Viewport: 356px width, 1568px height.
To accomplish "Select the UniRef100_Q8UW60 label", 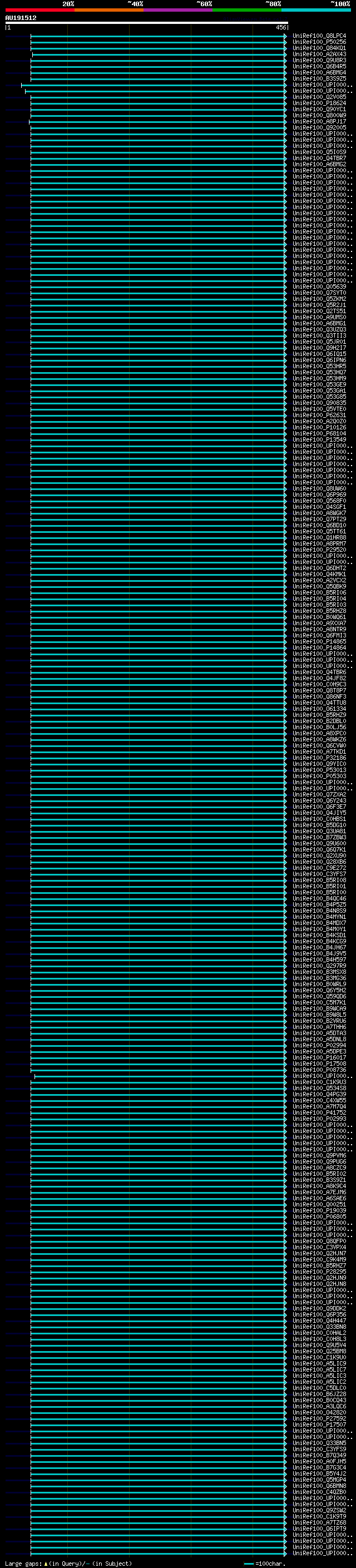I will point(319,489).
